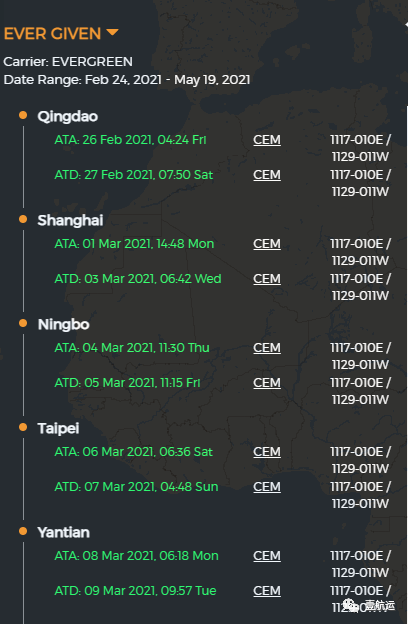Open CEM link for Qingdao ATD entry
This screenshot has height=624, width=408.
[x=267, y=175]
